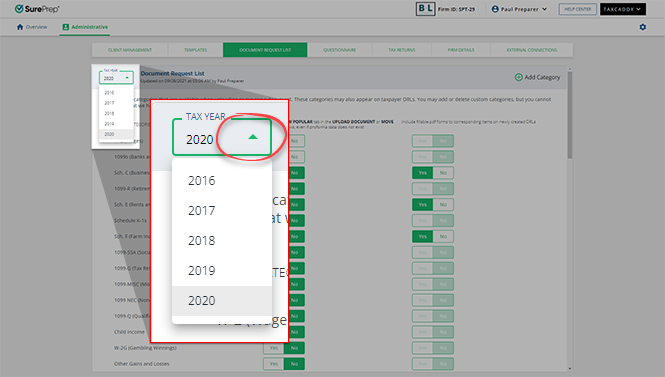
Task: Open settings with the gear icon
Action: 643,27
